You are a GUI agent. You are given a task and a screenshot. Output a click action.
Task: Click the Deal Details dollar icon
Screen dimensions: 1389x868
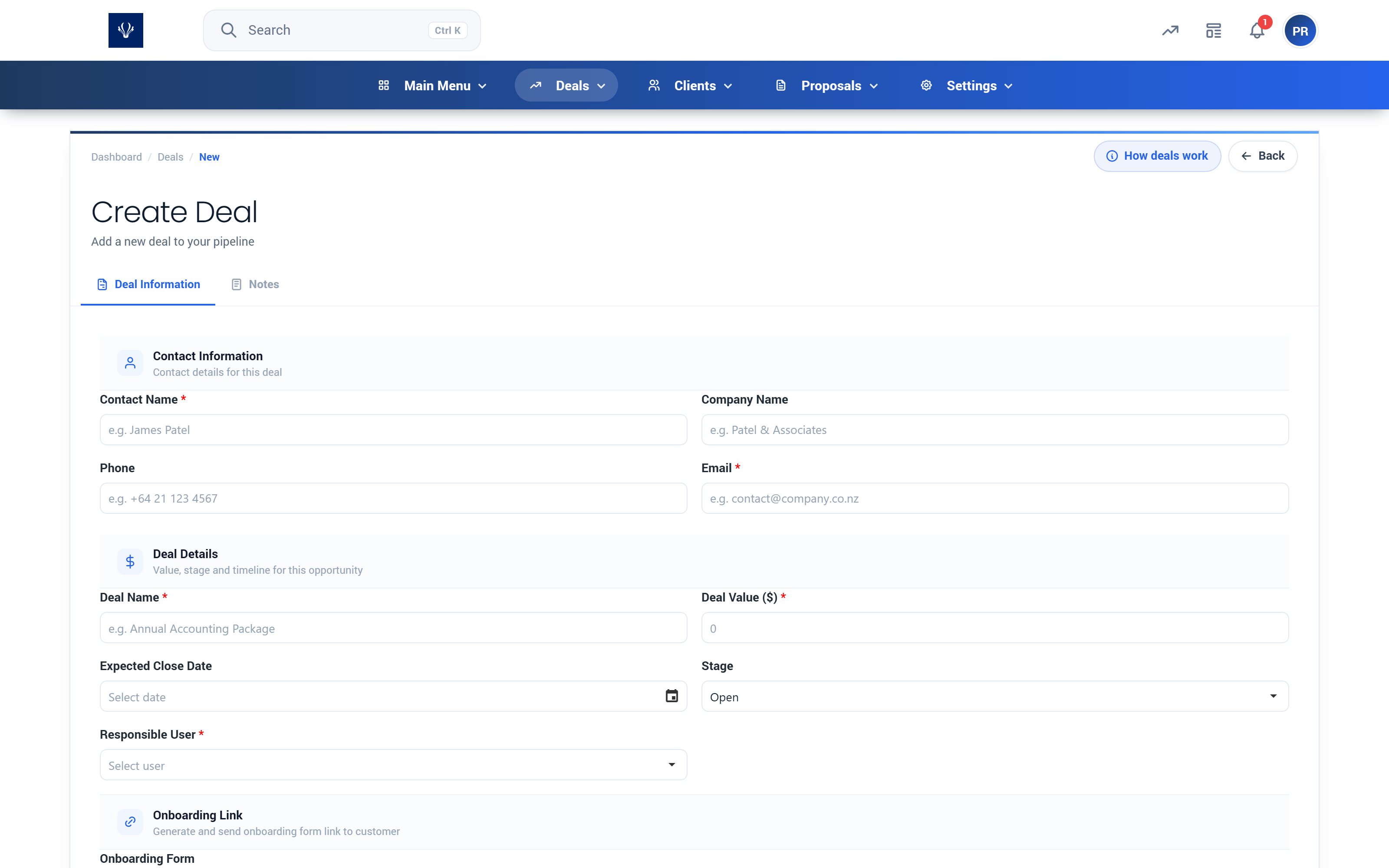pyautogui.click(x=130, y=562)
